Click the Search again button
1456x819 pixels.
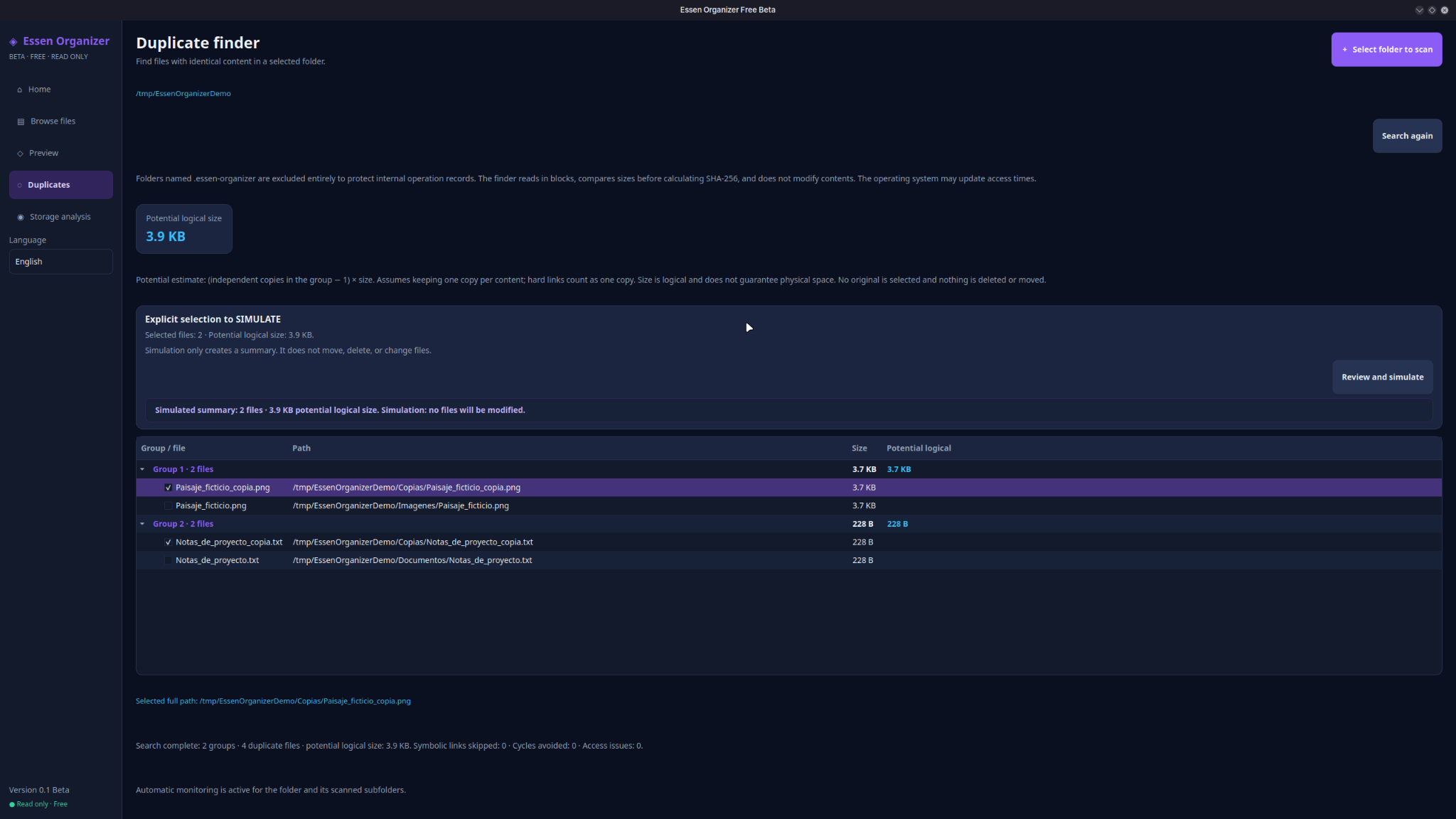(x=1407, y=136)
